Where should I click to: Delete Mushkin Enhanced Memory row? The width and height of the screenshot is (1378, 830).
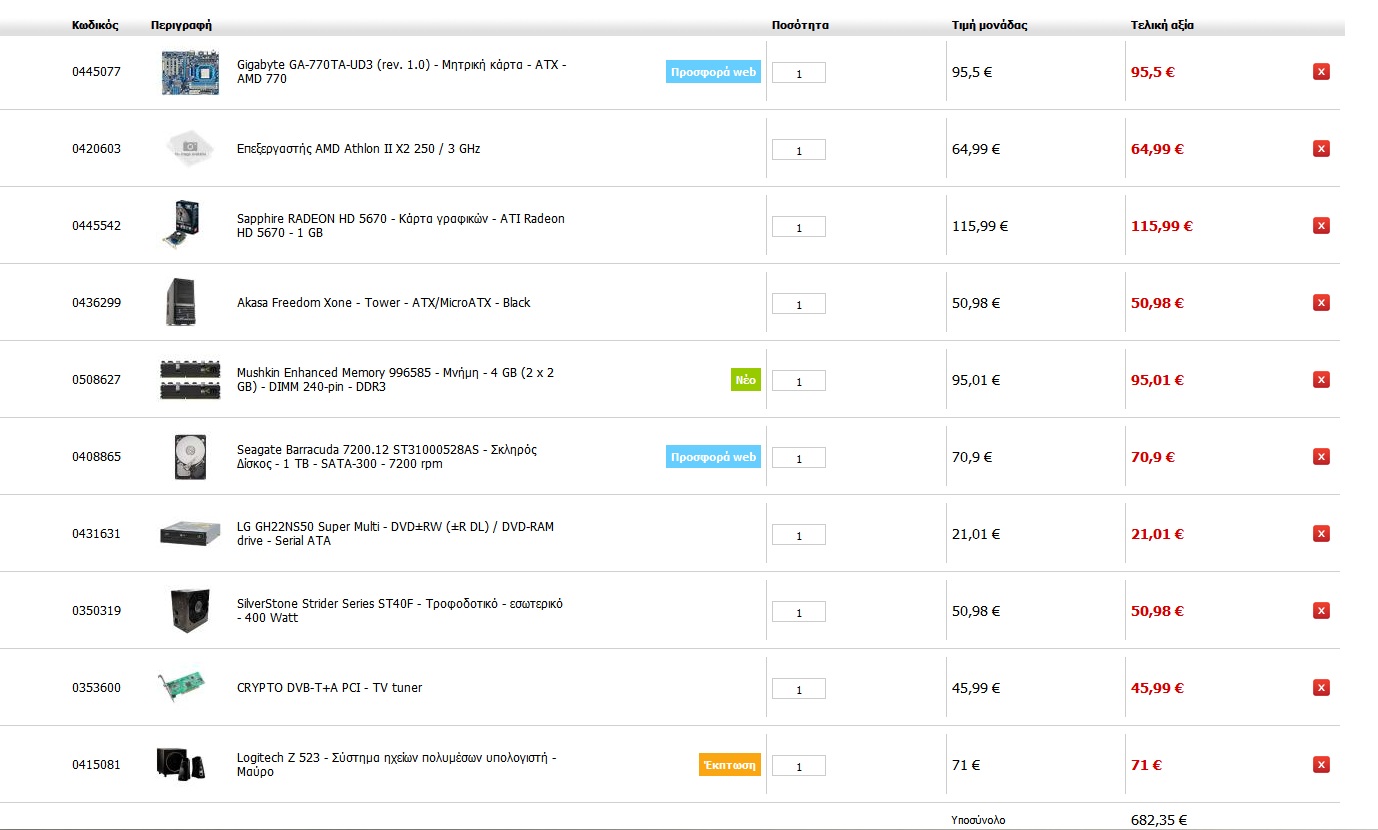1321,380
